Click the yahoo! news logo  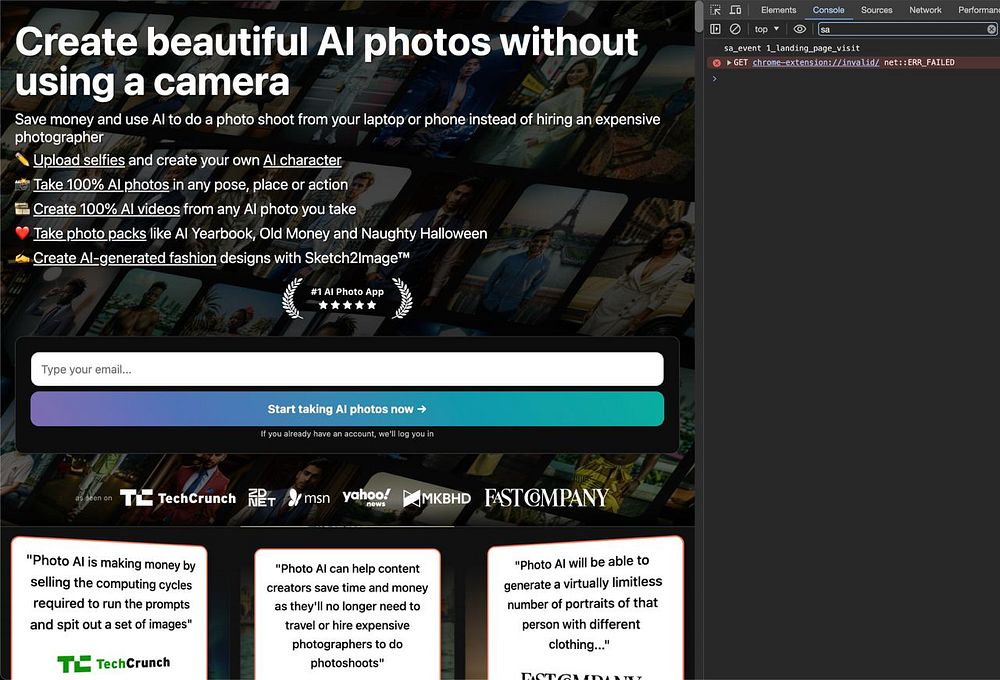tap(366, 498)
